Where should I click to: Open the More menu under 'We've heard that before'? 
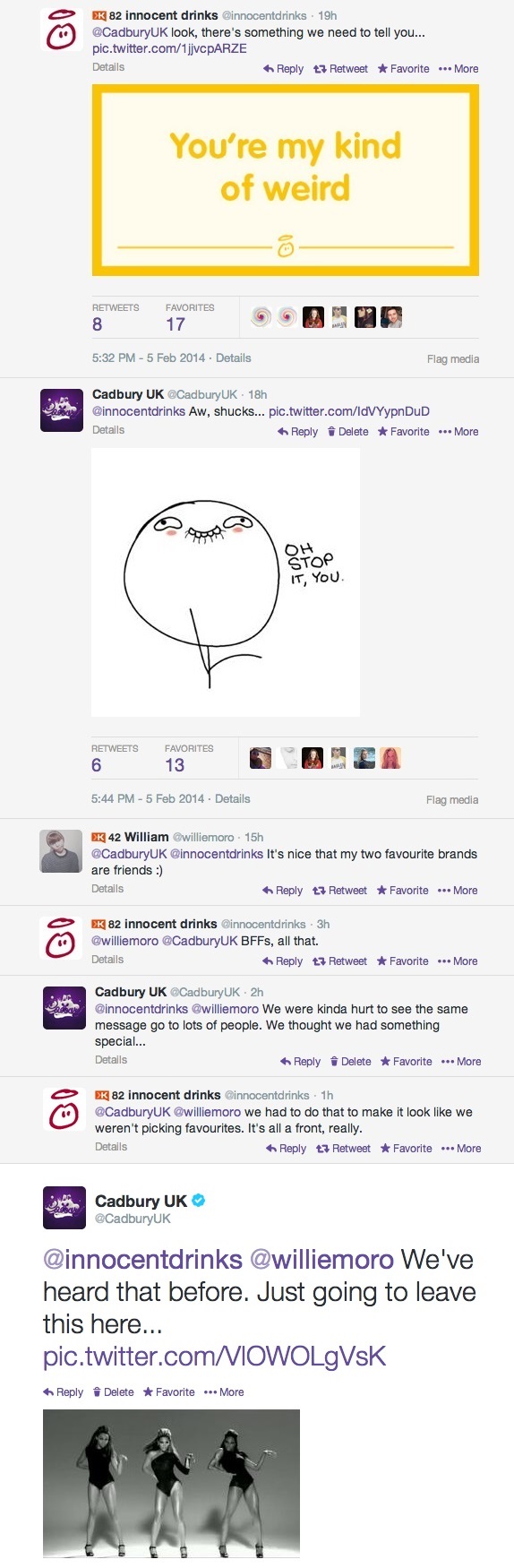224,1392
